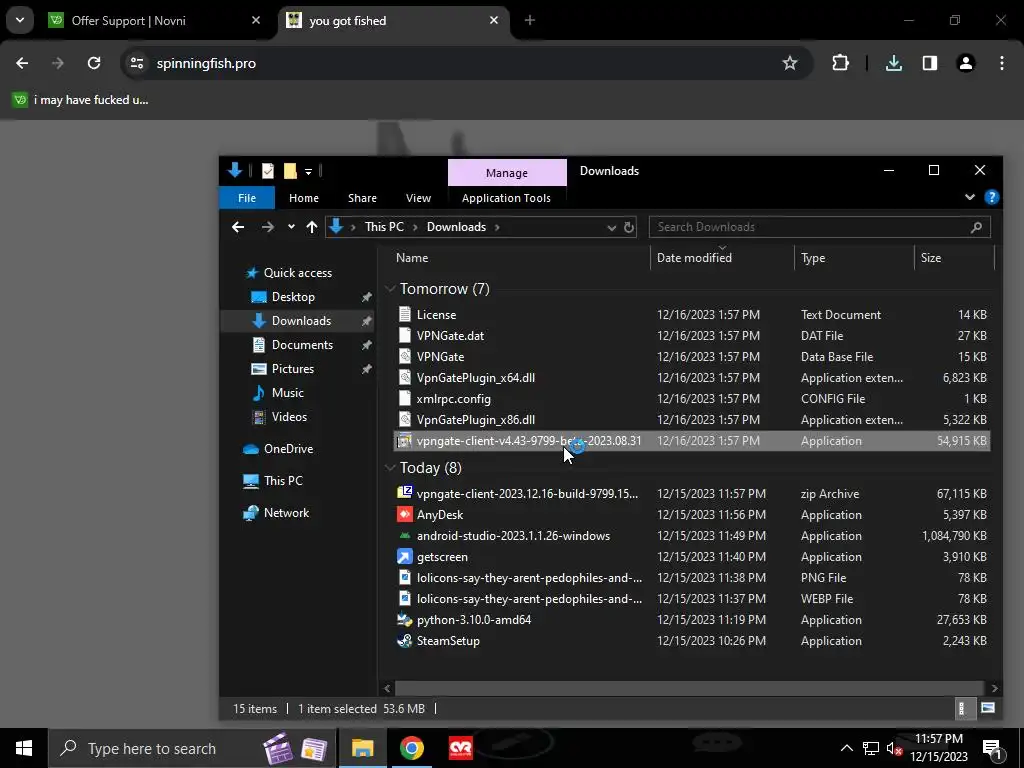Screen dimensions: 1024x768
Task: Click the Explorer back navigation arrow
Action: (x=238, y=227)
